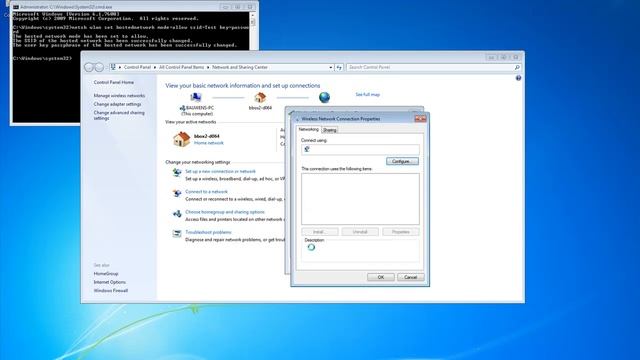The image size is (640, 360).
Task: Click the BAUWENS-PC computer icon
Action: point(196,97)
